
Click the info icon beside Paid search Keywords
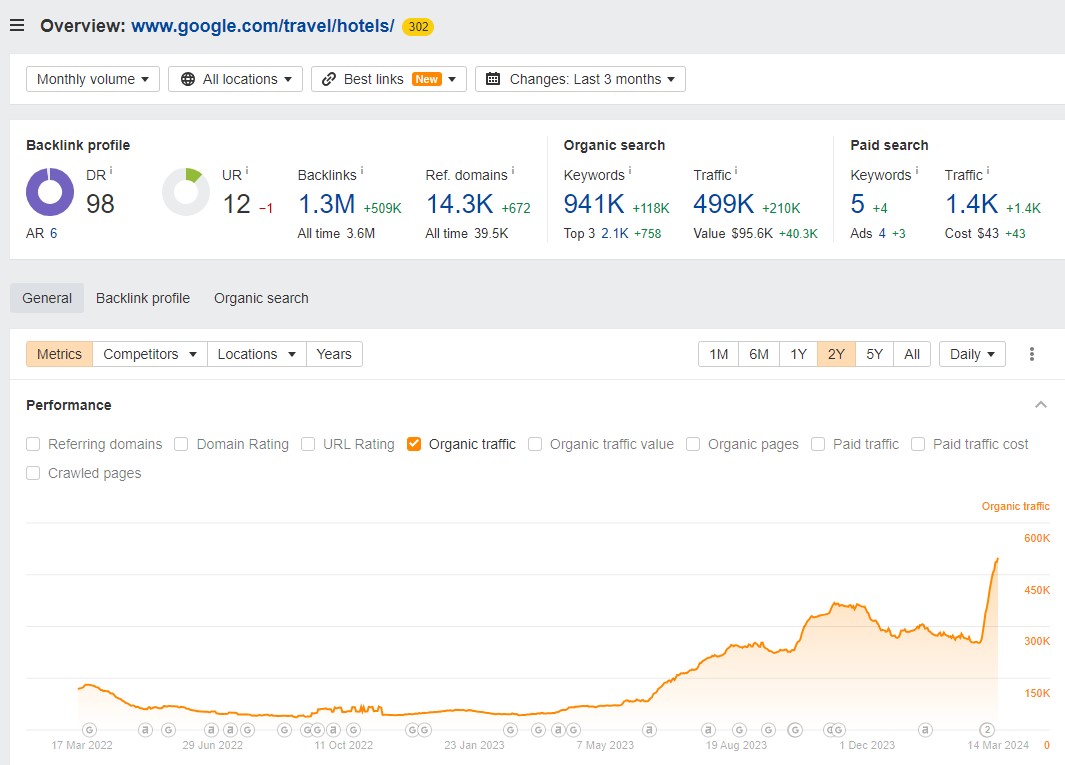(916, 171)
